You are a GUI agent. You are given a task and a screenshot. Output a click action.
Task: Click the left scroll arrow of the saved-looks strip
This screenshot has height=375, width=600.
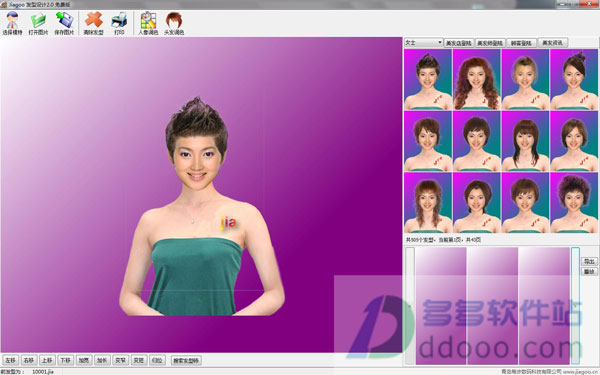pos(410,306)
